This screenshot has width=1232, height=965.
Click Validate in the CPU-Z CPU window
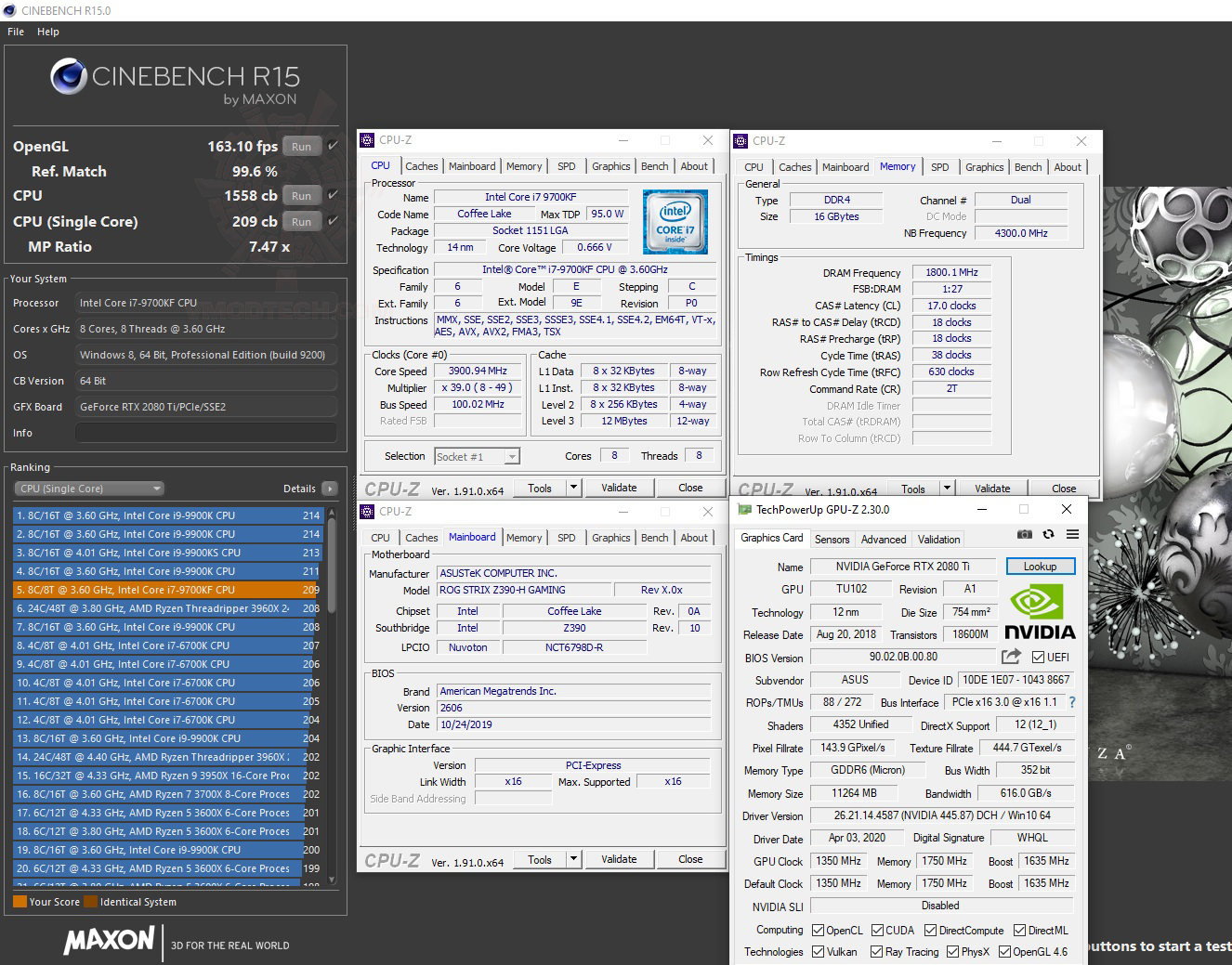coord(619,488)
